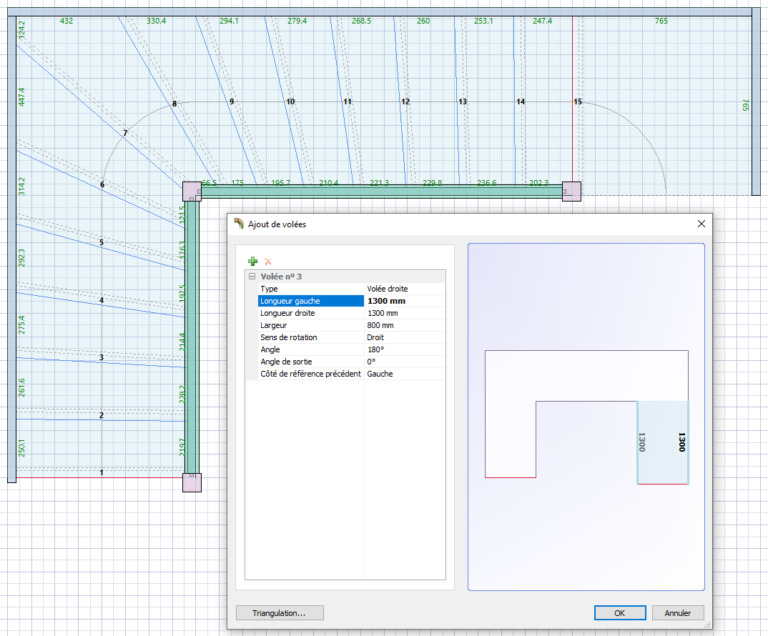The image size is (768, 636).
Task: Click the 447.4 dimension on left wall
Action: (22, 97)
